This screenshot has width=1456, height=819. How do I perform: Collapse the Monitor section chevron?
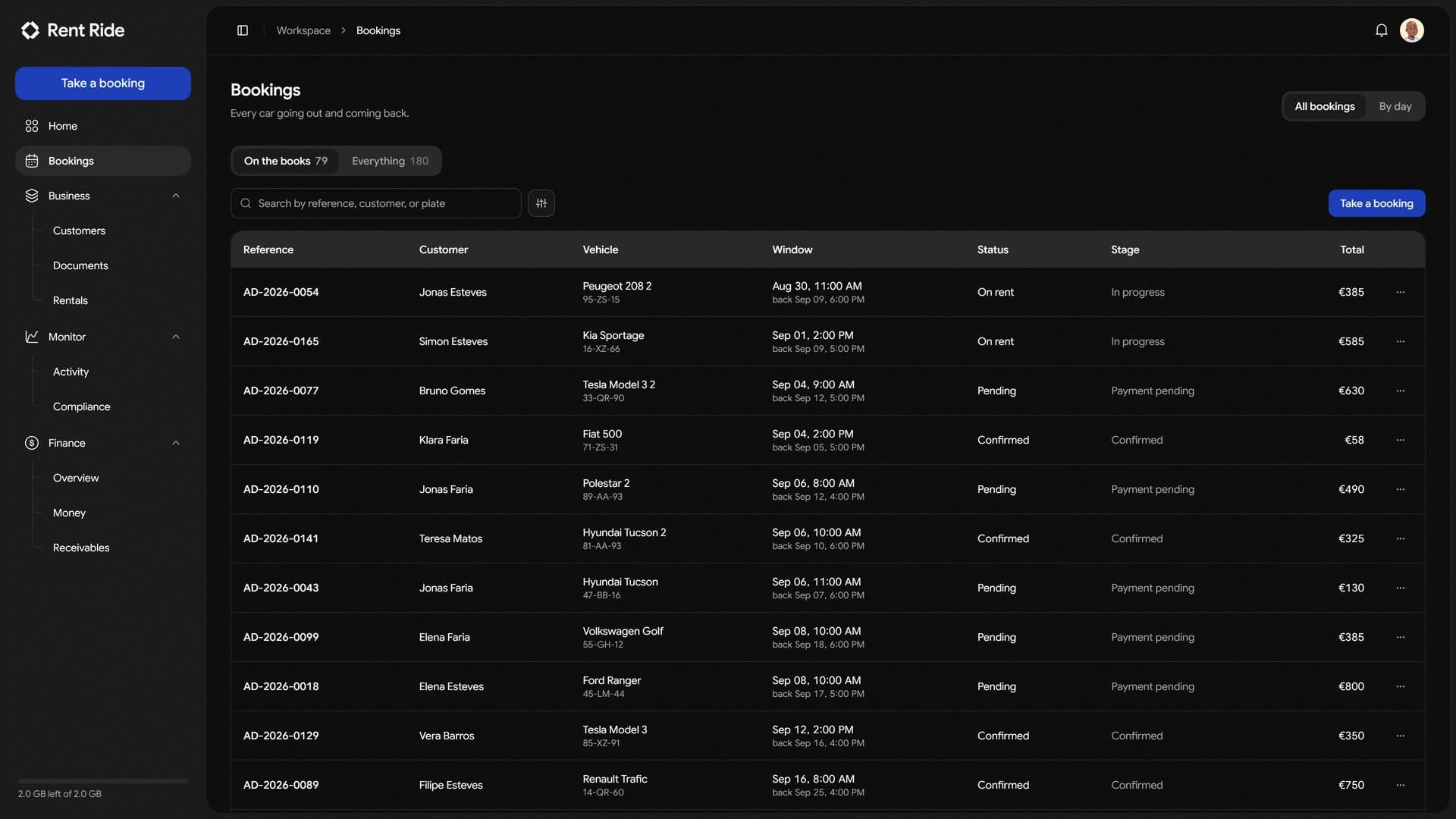[x=176, y=337]
